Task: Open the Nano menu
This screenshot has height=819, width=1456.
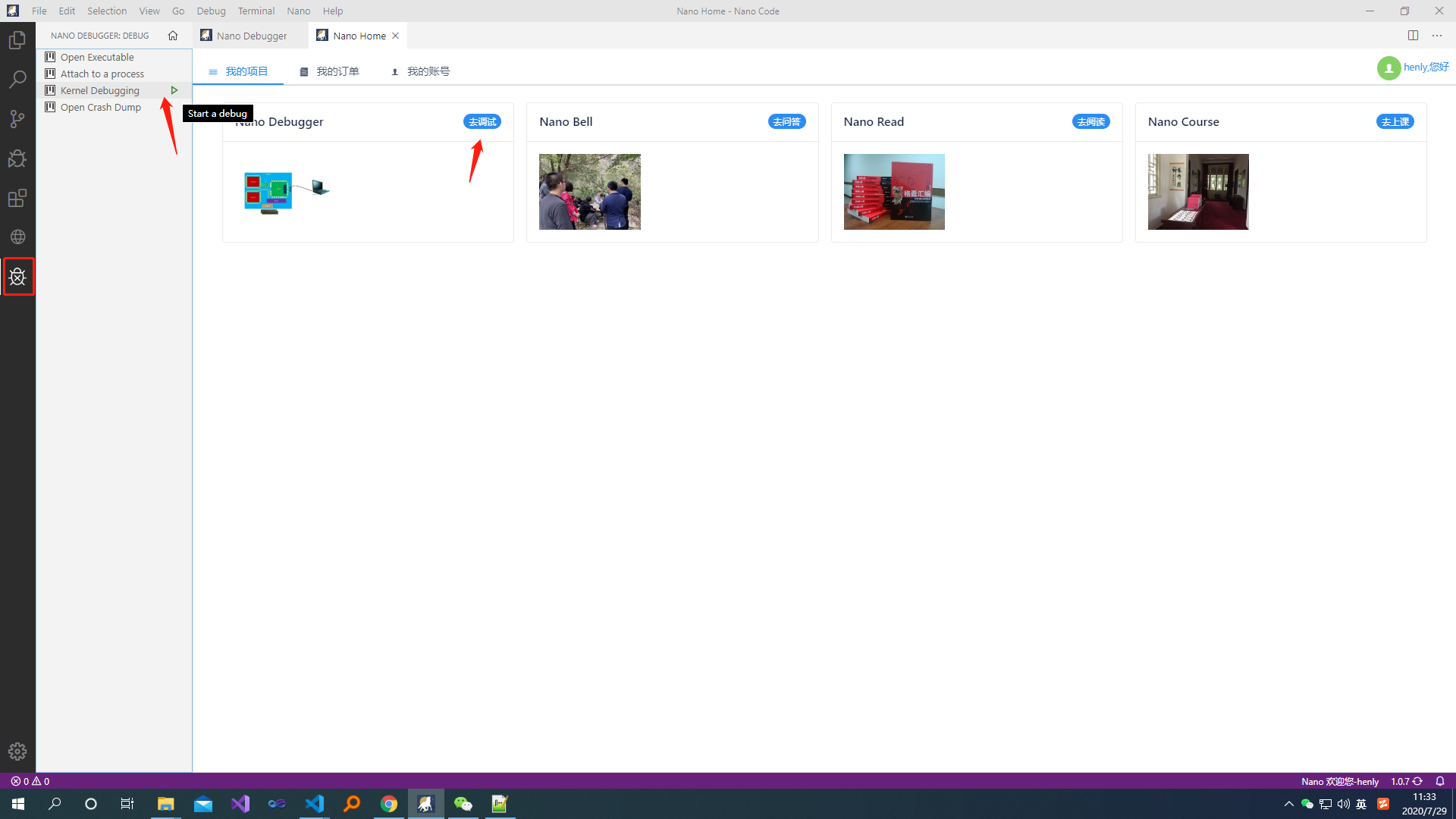Action: (299, 11)
